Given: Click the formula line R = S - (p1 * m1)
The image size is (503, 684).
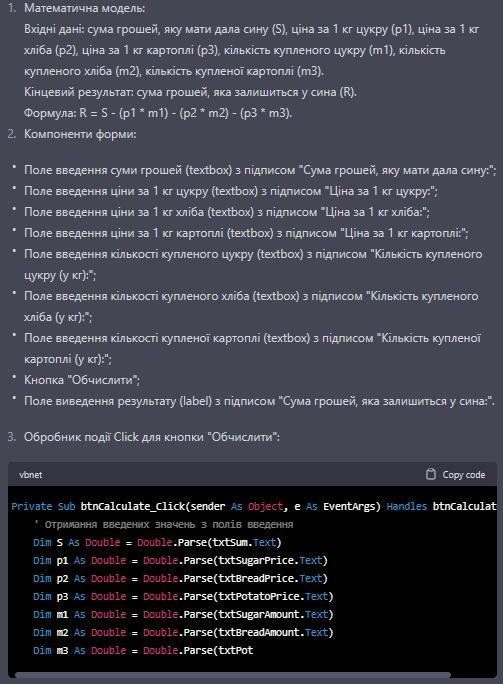Looking at the screenshot, I should [x=158, y=113].
